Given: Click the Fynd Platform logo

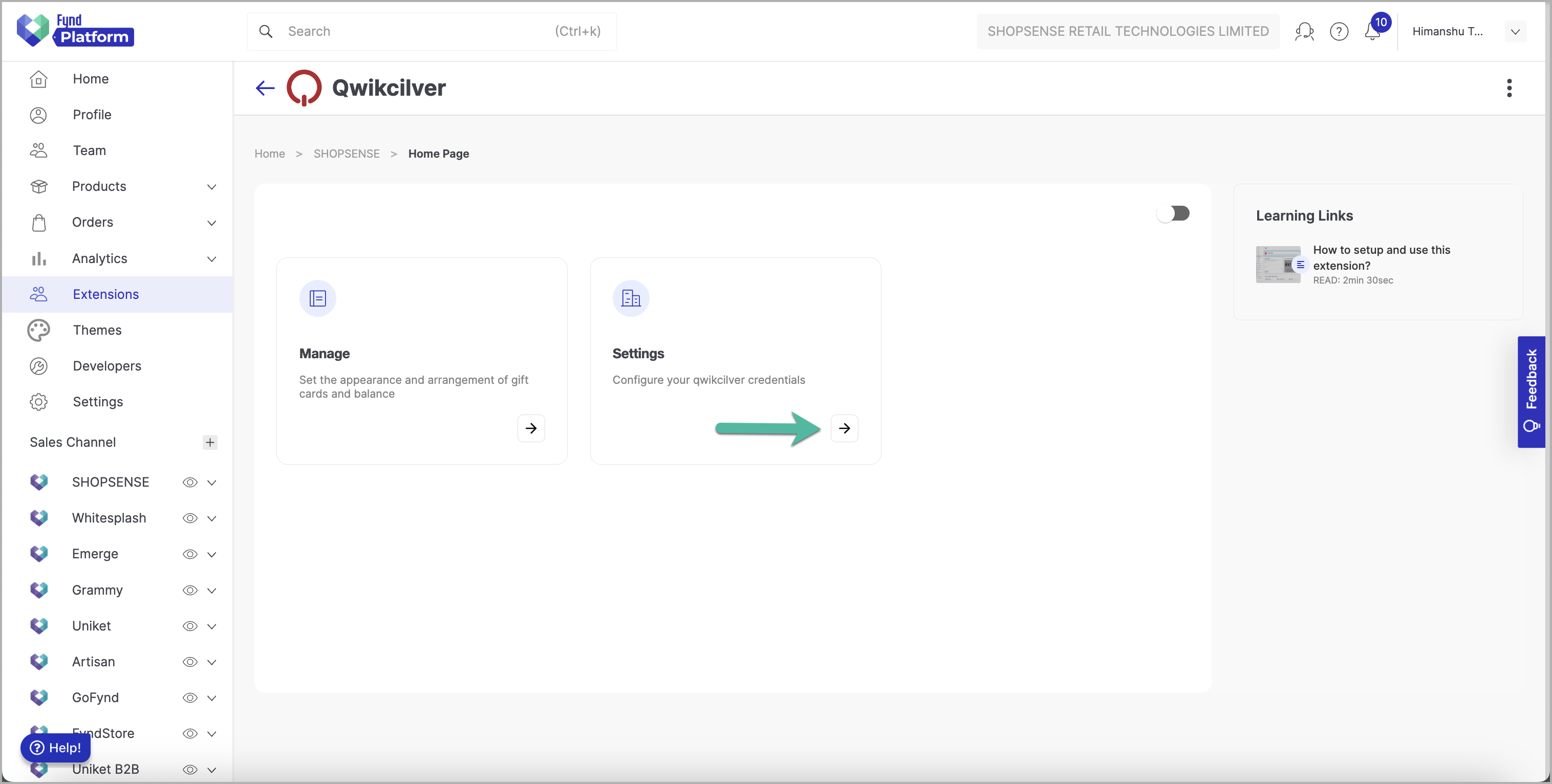Looking at the screenshot, I should 75,30.
